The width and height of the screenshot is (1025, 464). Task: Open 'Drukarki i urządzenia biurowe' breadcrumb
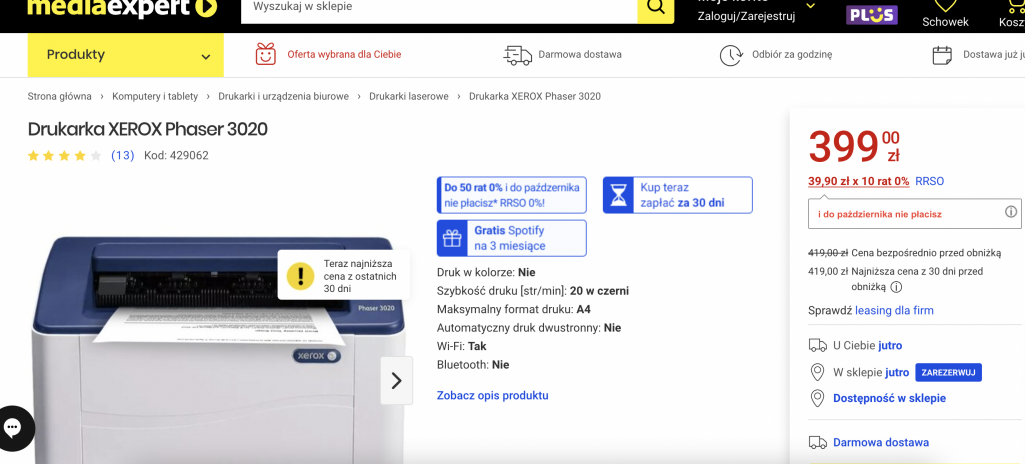click(x=284, y=97)
